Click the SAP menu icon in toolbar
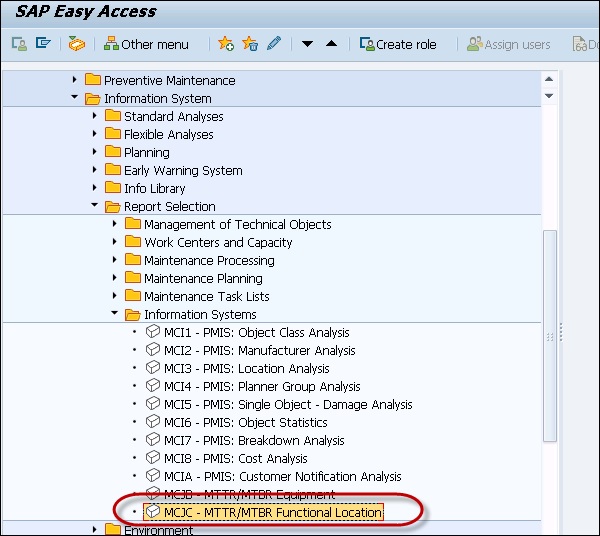600x536 pixels. click(x=43, y=44)
